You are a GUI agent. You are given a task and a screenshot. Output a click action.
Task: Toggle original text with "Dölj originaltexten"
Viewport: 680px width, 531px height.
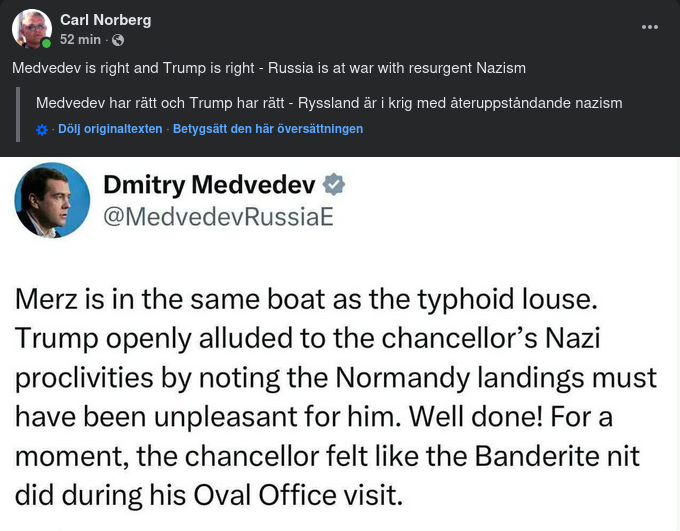click(x=108, y=129)
